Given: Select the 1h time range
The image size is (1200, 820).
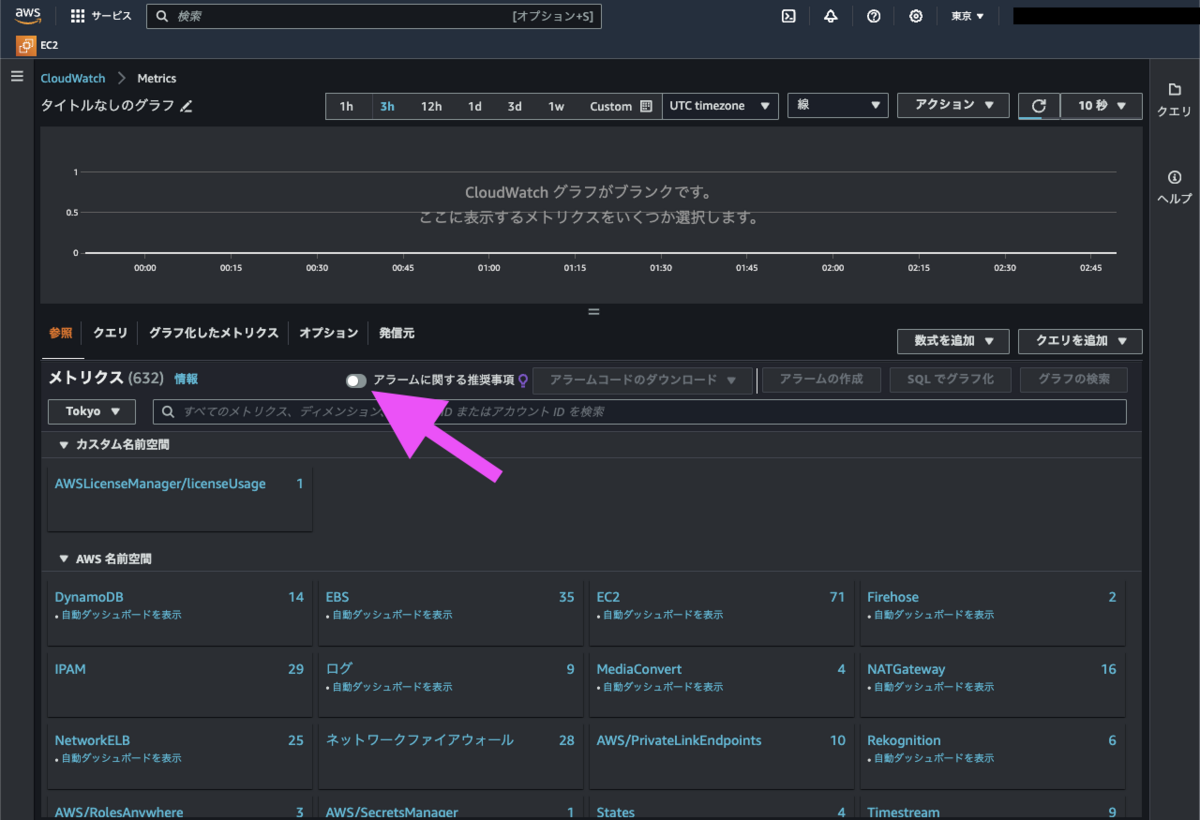Looking at the screenshot, I should coord(347,106).
